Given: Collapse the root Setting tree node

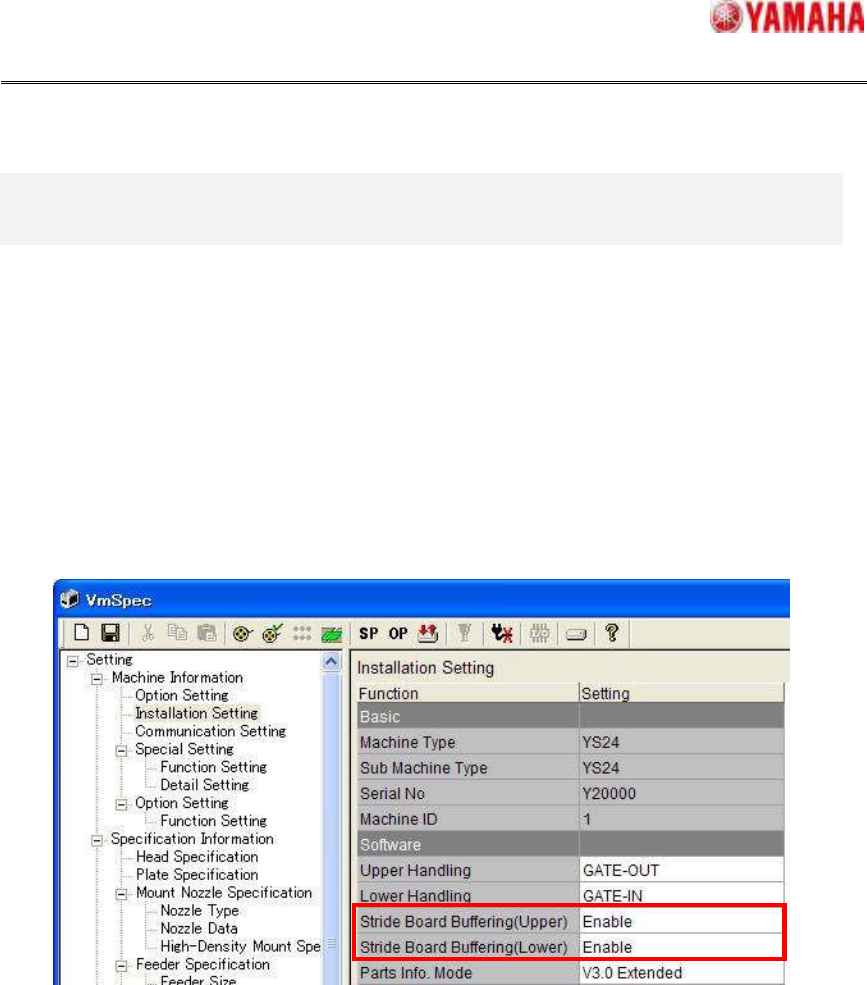Looking at the screenshot, I should click(x=73, y=661).
